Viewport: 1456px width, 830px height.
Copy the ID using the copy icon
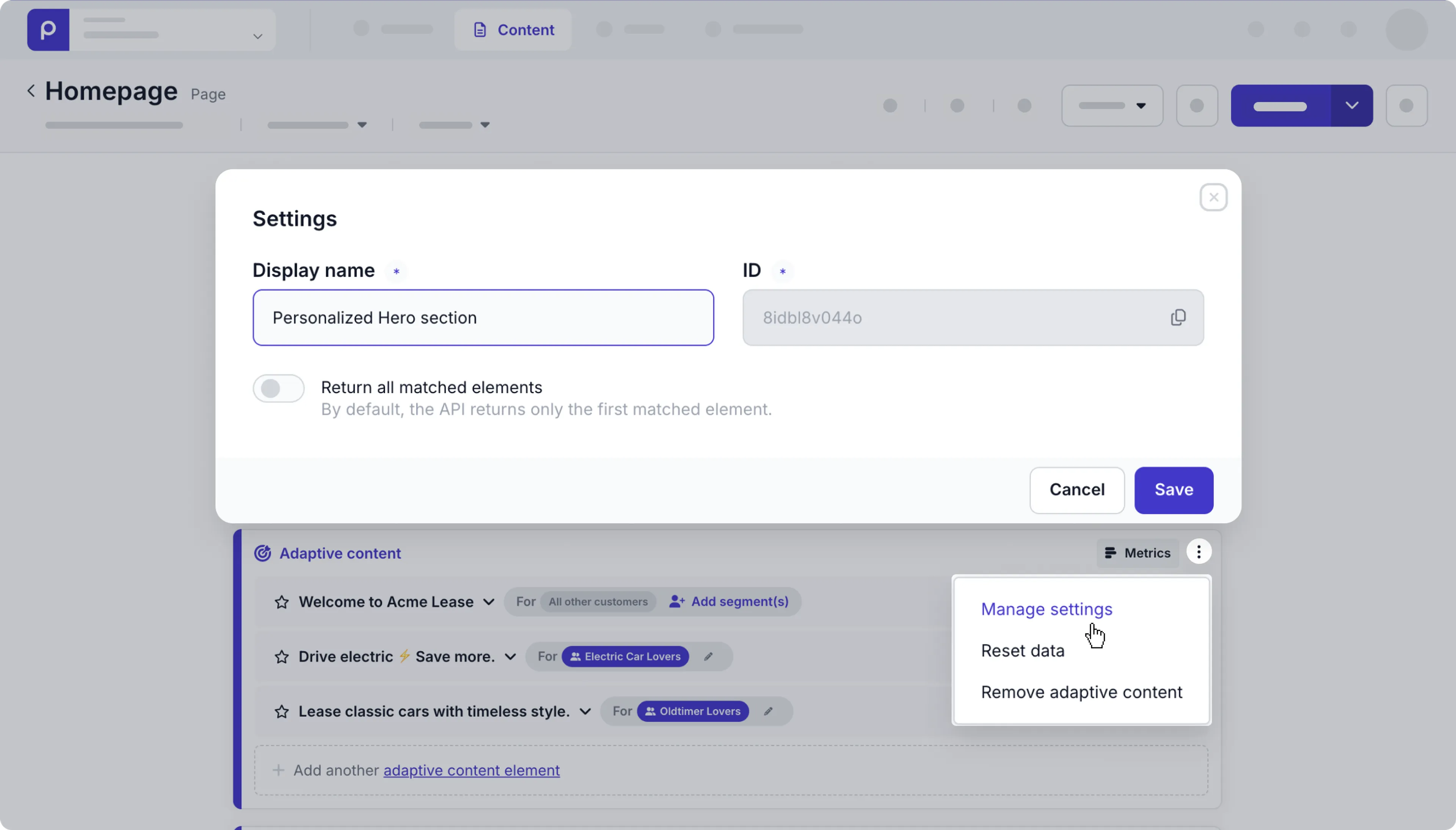point(1177,317)
